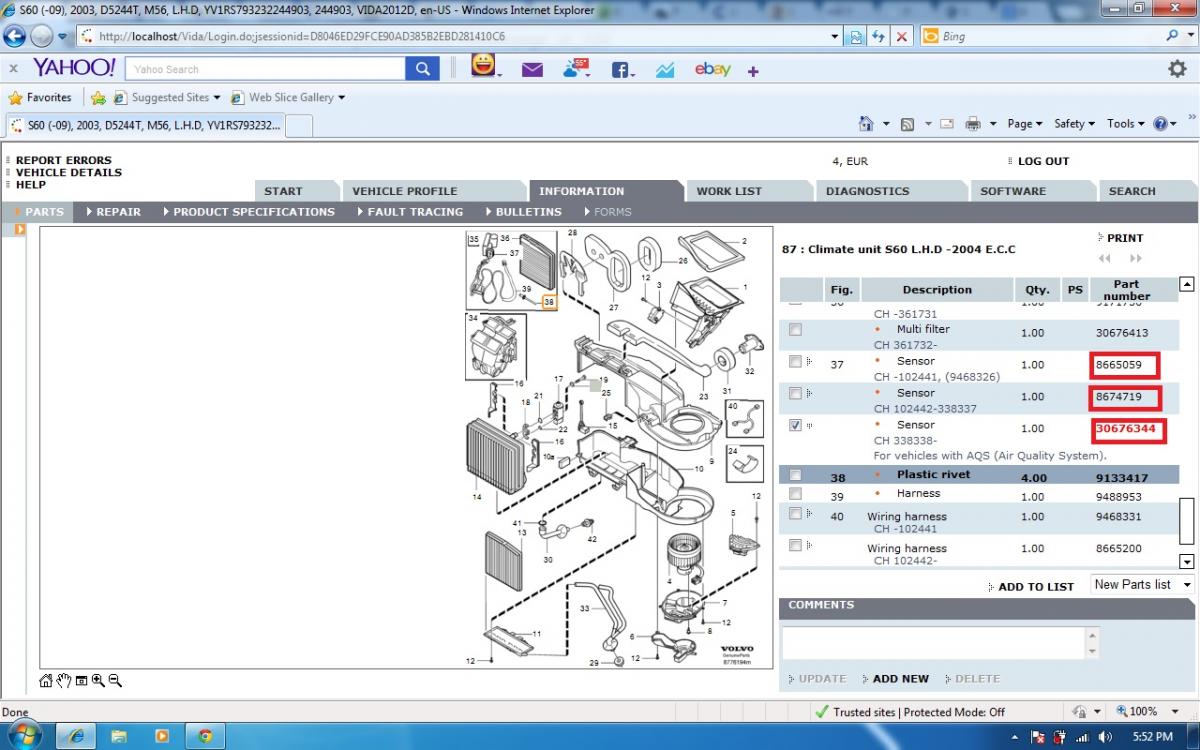The width and height of the screenshot is (1200, 750).
Task: Open the Page menu dropdown
Action: [1025, 124]
